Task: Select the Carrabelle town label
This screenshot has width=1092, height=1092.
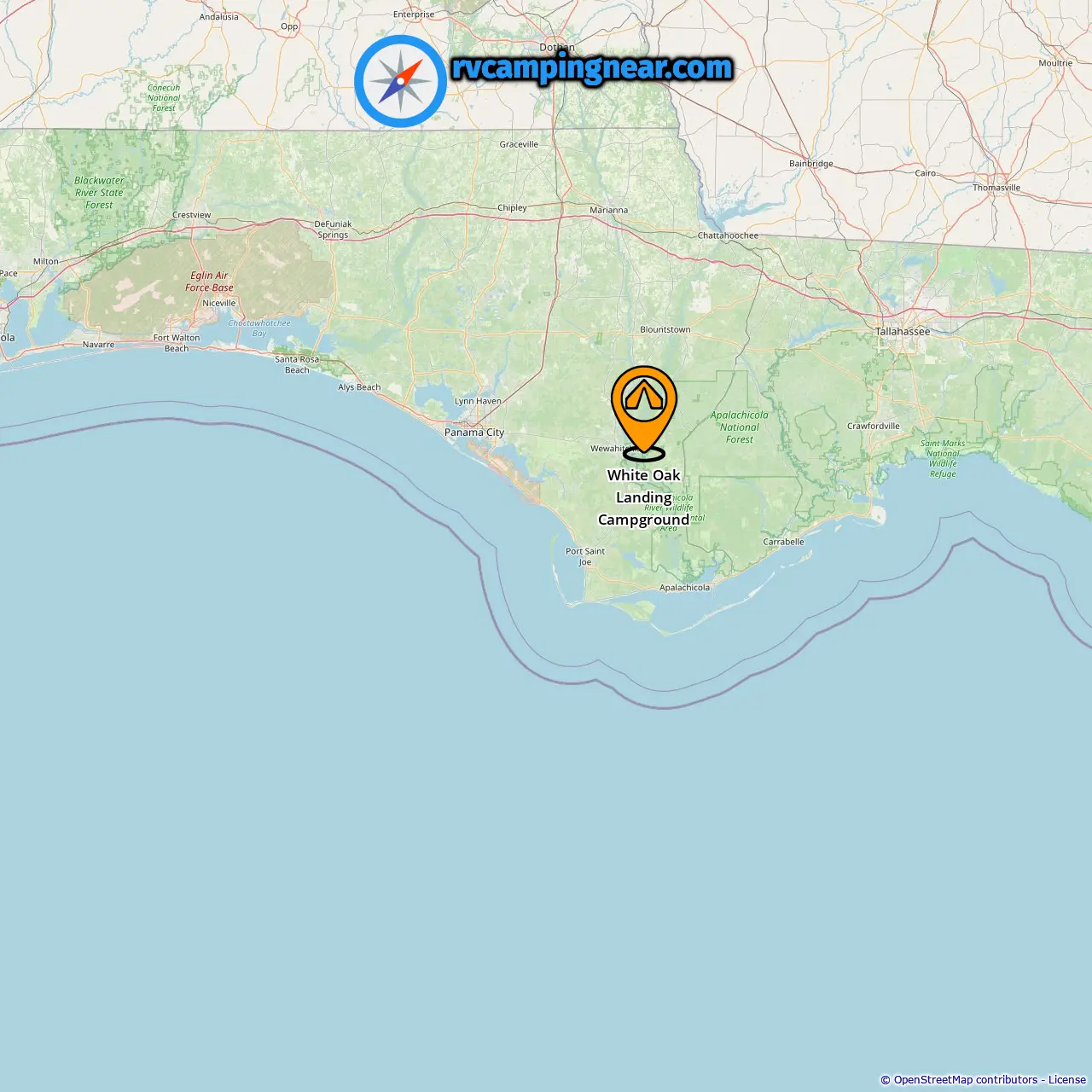Action: pyautogui.click(x=783, y=542)
